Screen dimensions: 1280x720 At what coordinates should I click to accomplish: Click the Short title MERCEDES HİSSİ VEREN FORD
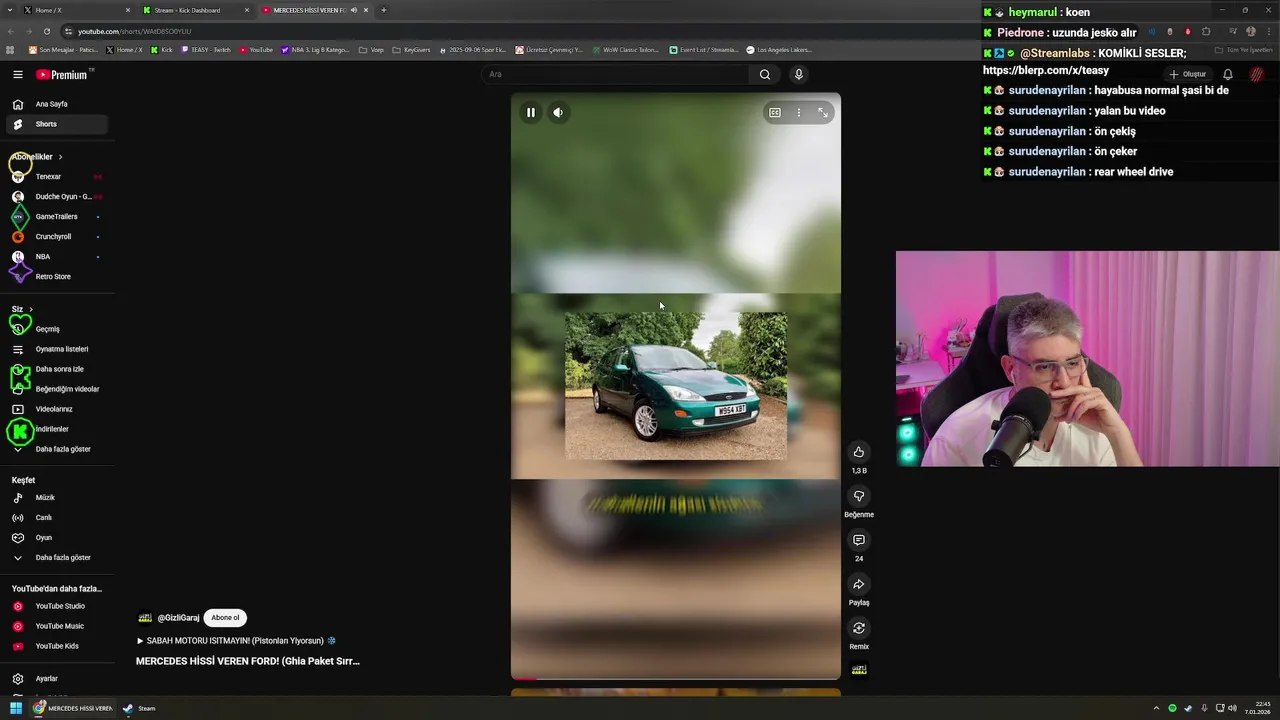248,661
